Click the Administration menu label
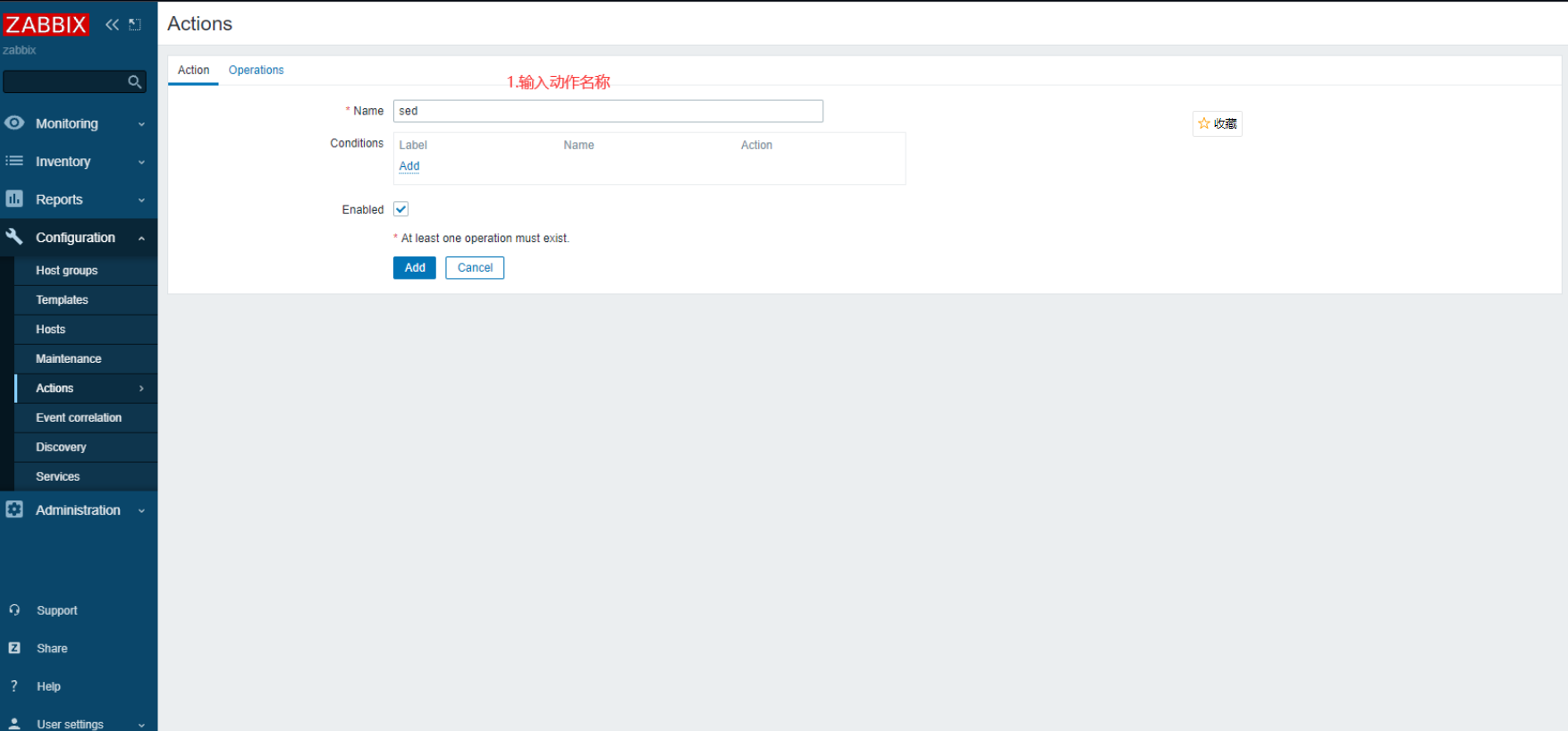Image resolution: width=1568 pixels, height=731 pixels. 78,510
